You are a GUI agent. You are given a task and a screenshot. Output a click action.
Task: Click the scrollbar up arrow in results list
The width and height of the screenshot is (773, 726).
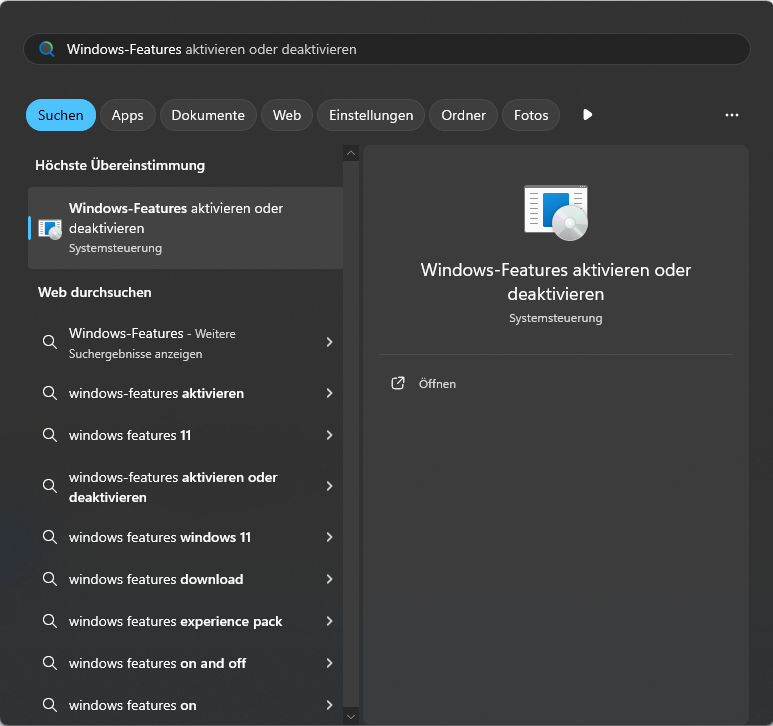coord(350,154)
